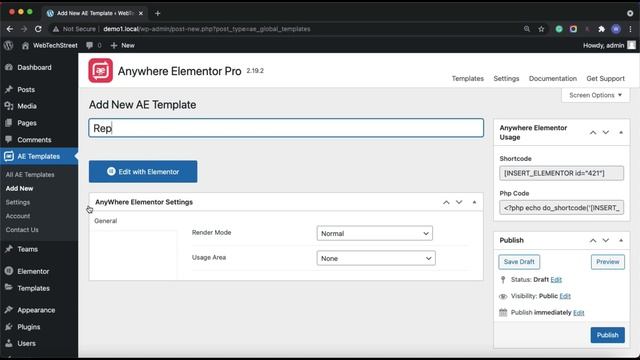Collapse the AnyWhere Elementor Settings panel
640x360 pixels.
474,202
